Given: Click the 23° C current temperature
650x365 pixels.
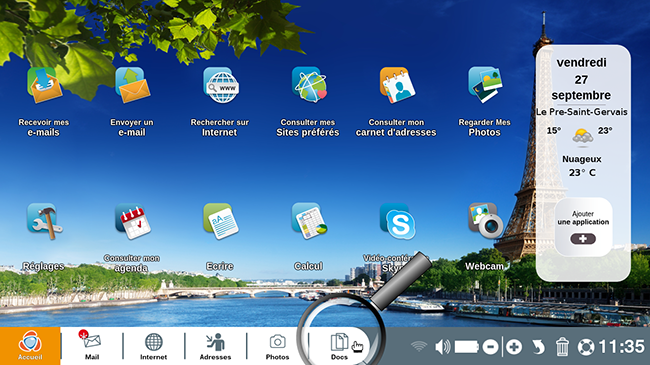Looking at the screenshot, I should point(582,173).
